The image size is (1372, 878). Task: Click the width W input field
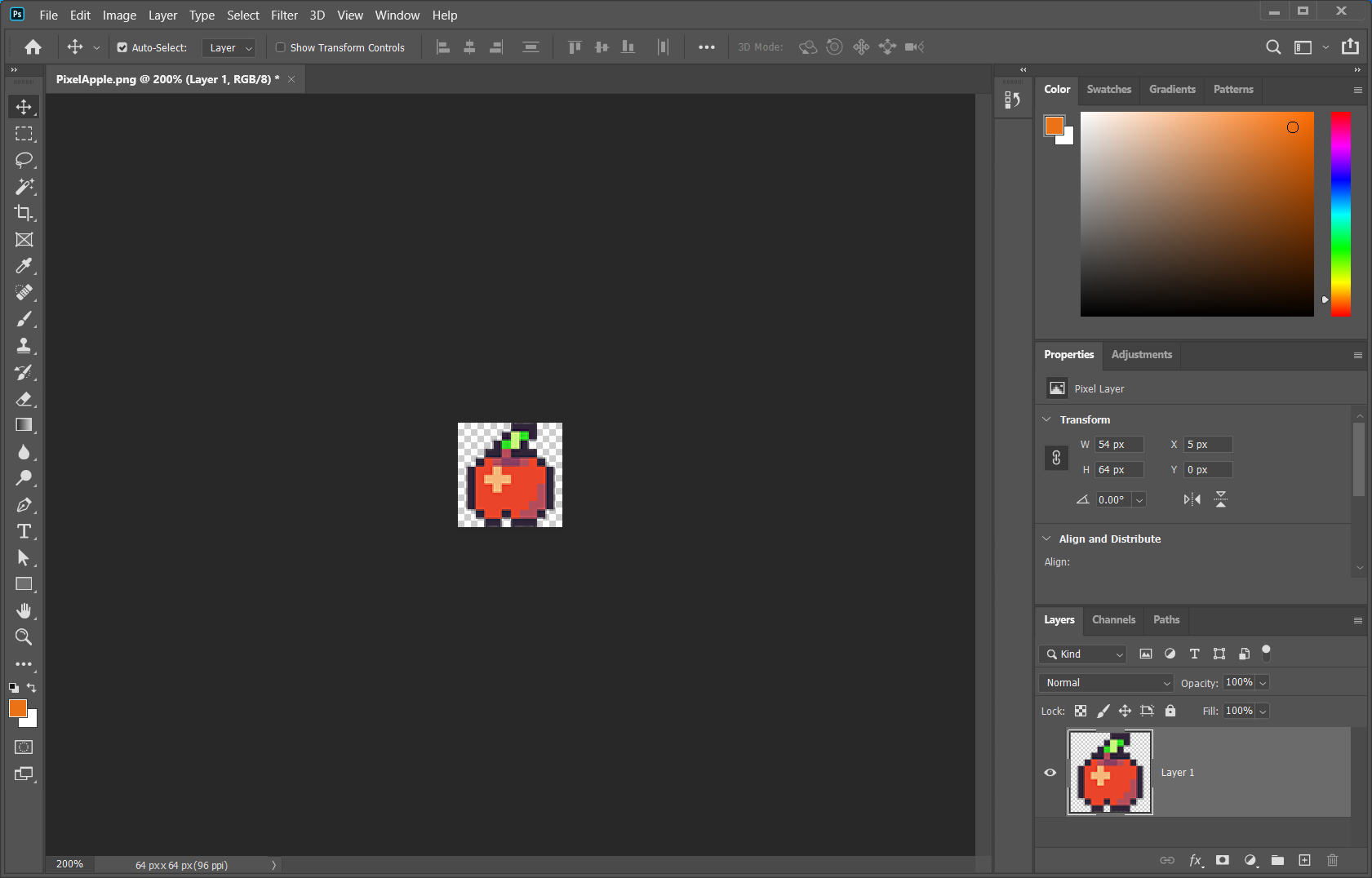point(1119,445)
